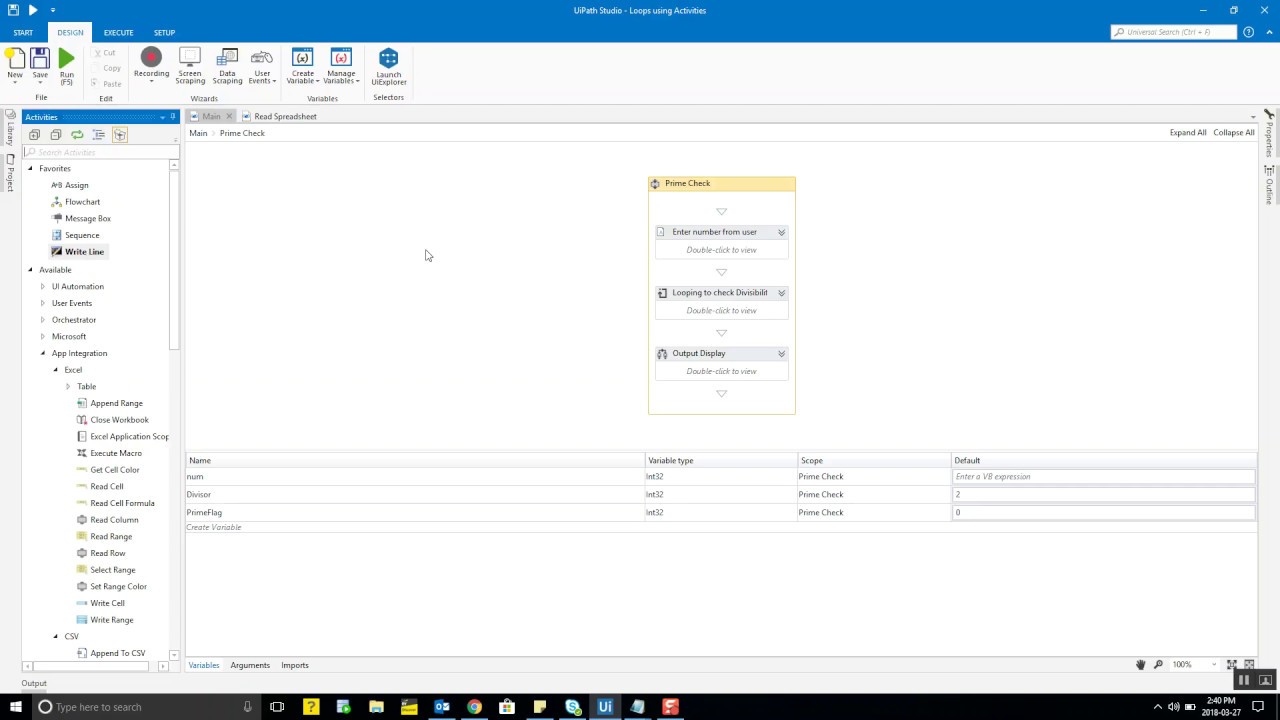Click the zoom magnifier icon
The height and width of the screenshot is (720, 1280).
point(1158,664)
